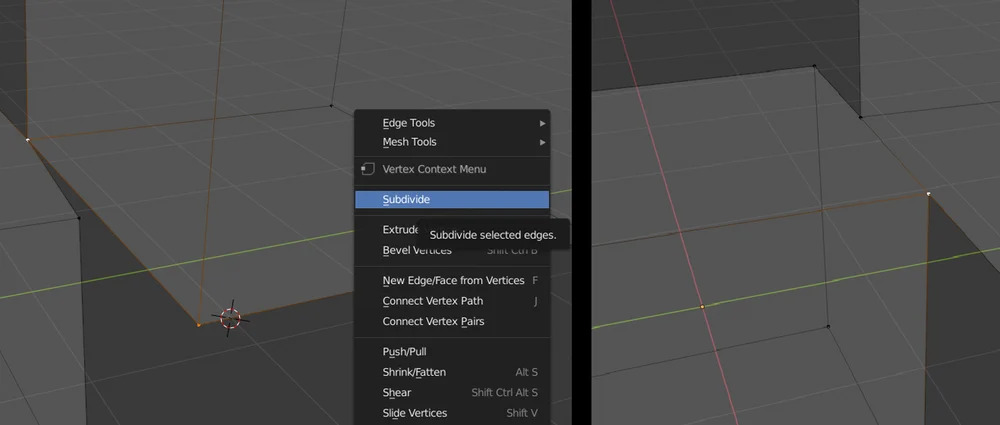Click the Vertex Context Menu header icon
This screenshot has height=425, width=1000.
click(368, 169)
